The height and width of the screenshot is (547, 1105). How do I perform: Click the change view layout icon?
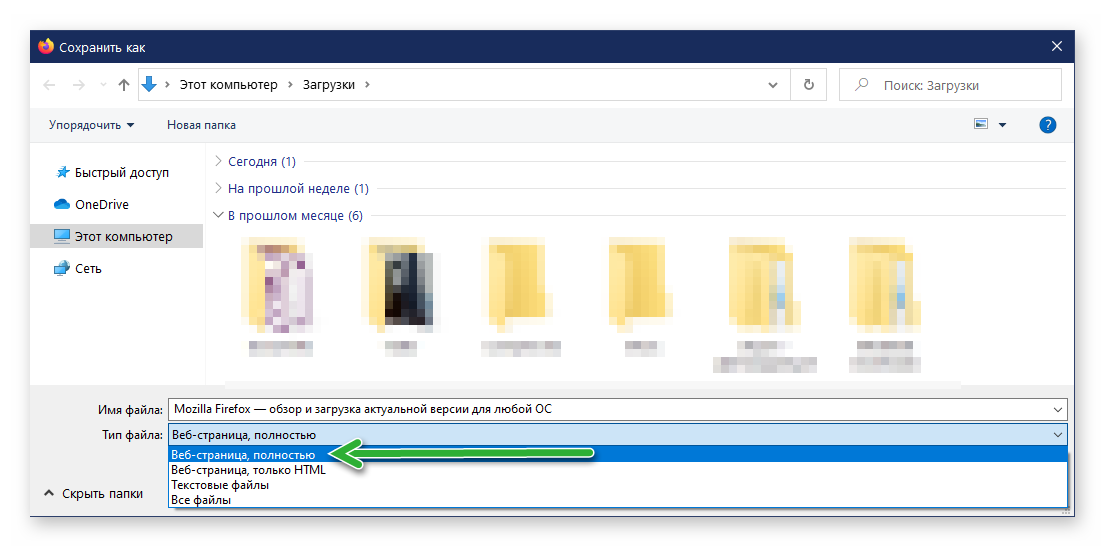click(981, 125)
